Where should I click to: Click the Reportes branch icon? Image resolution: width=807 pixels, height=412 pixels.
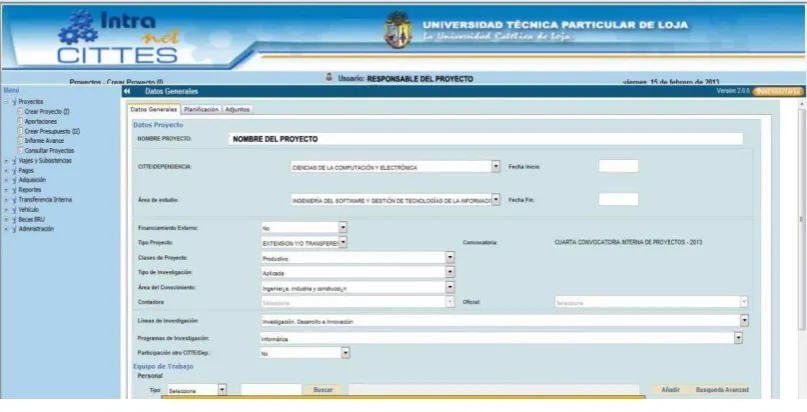pos(14,190)
